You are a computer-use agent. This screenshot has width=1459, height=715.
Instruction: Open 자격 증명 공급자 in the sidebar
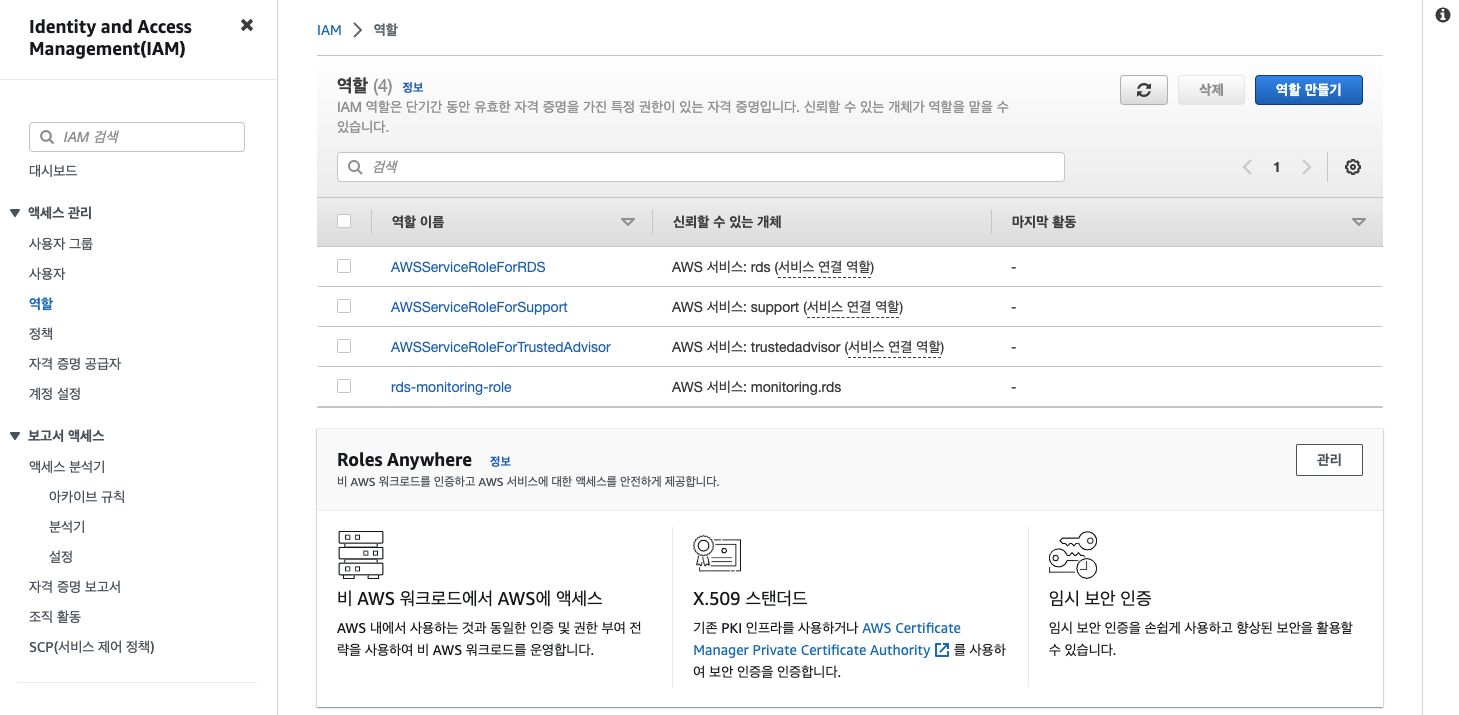pyautogui.click(x=75, y=364)
